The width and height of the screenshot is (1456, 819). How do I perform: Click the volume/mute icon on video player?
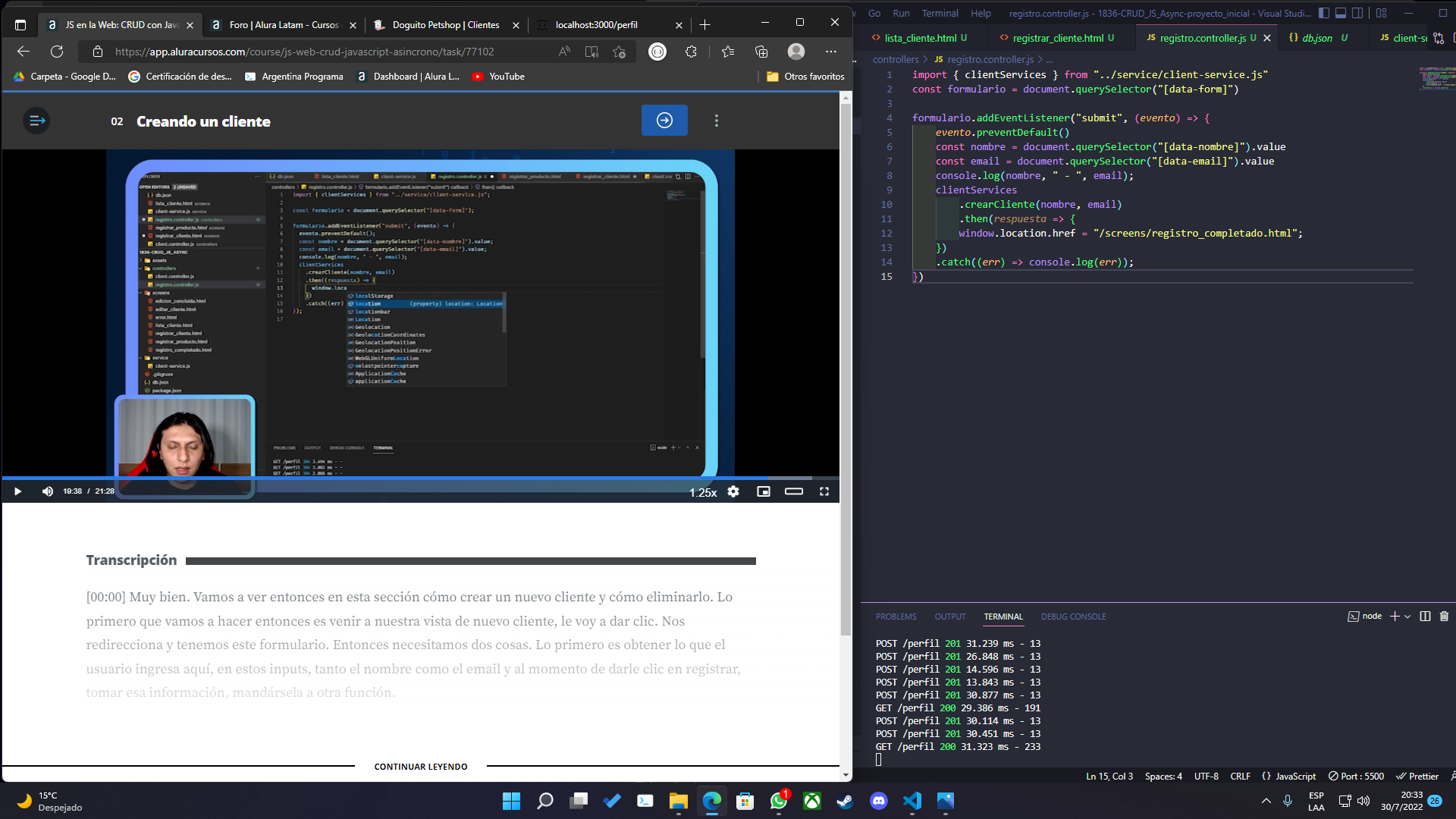coord(48,491)
